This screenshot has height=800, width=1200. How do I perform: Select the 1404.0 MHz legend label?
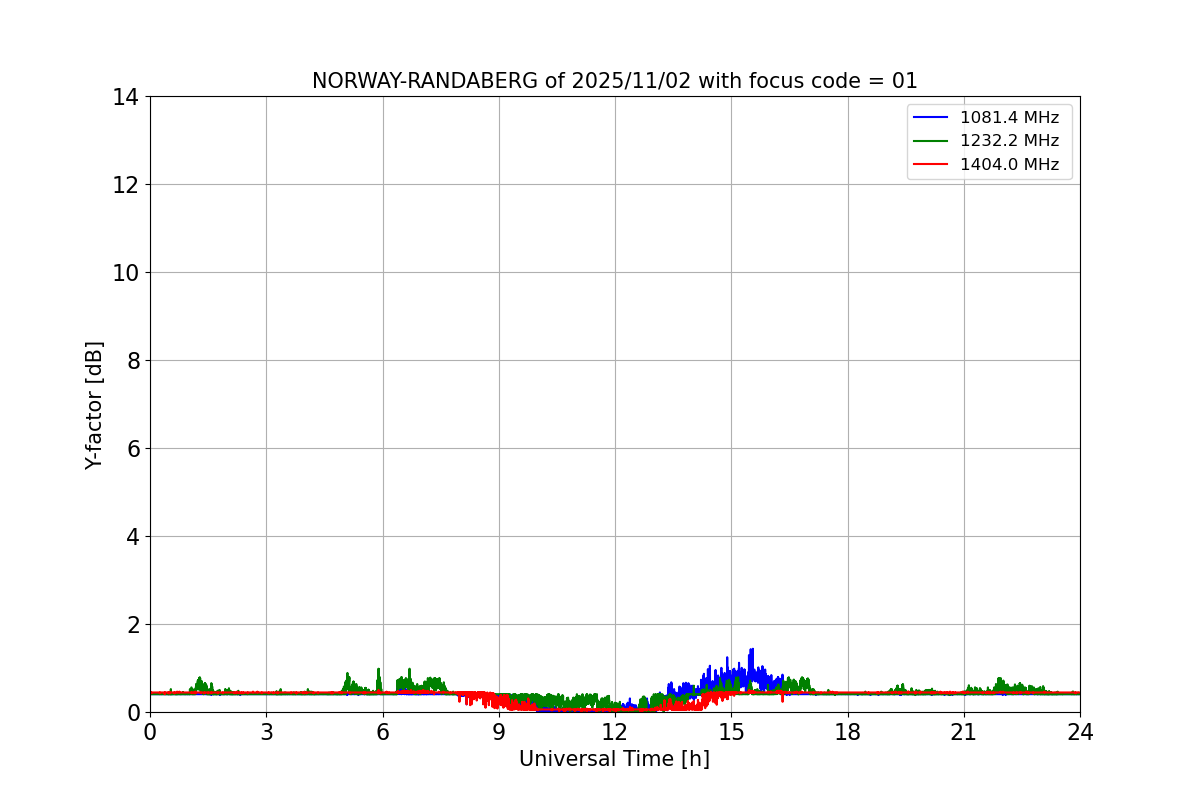click(1009, 165)
